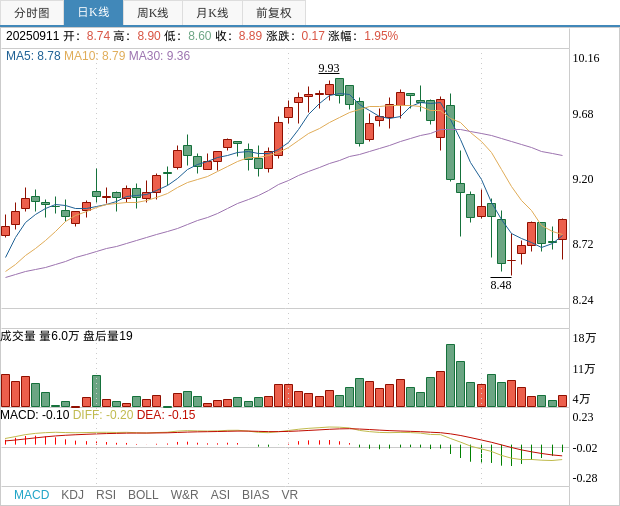The image size is (620, 506).
Task: Click the 成交量 量6.0万 label
Action: 40,336
